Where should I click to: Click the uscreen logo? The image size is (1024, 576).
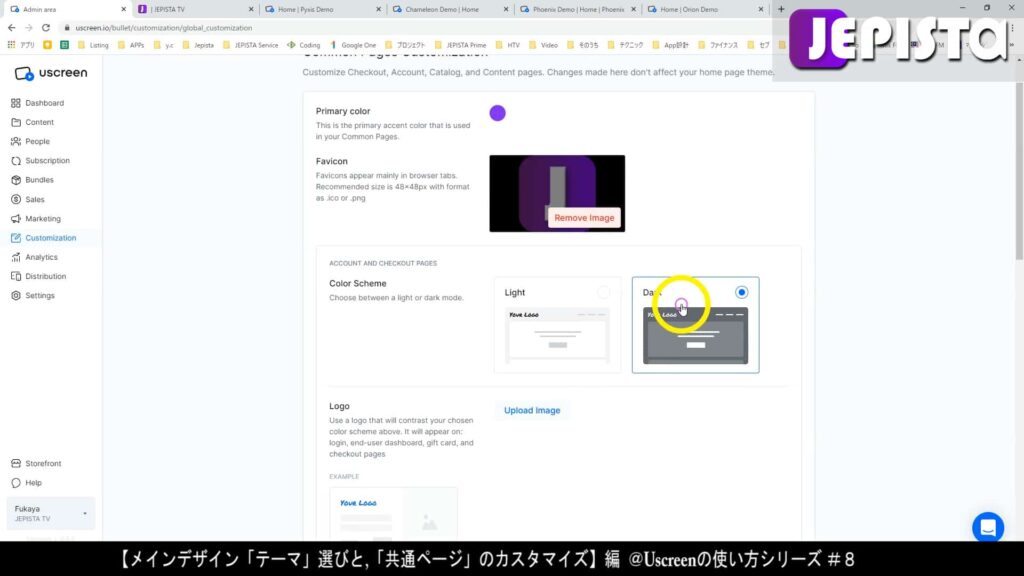coord(51,73)
